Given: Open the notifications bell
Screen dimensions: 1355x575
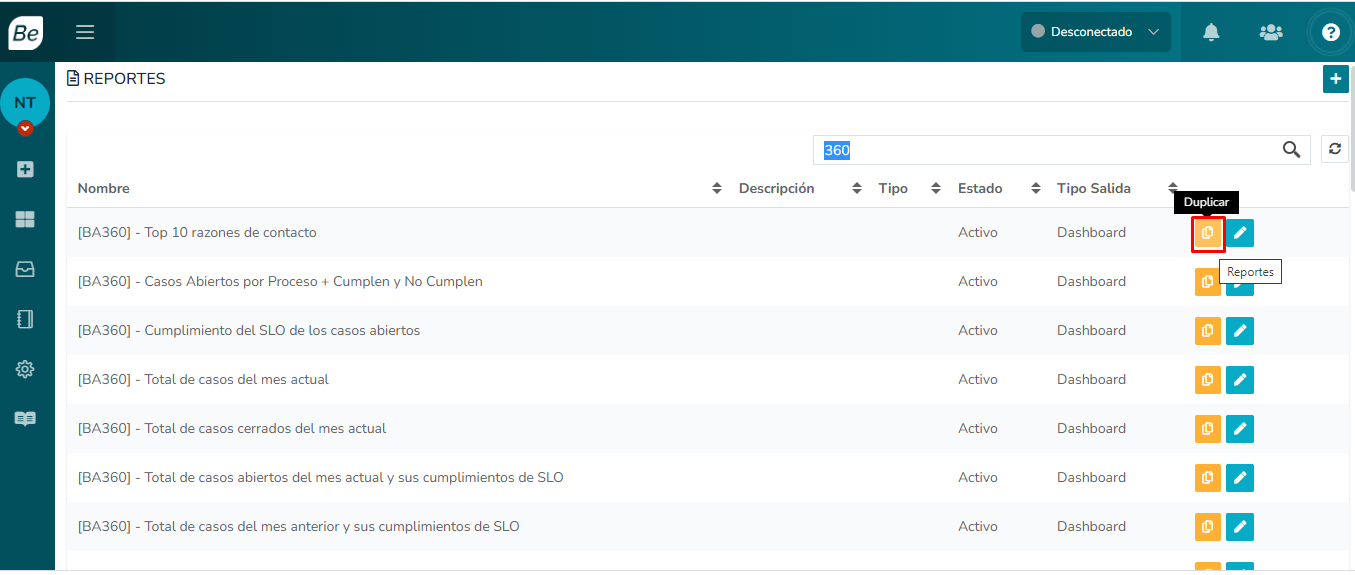Looking at the screenshot, I should pos(1211,32).
